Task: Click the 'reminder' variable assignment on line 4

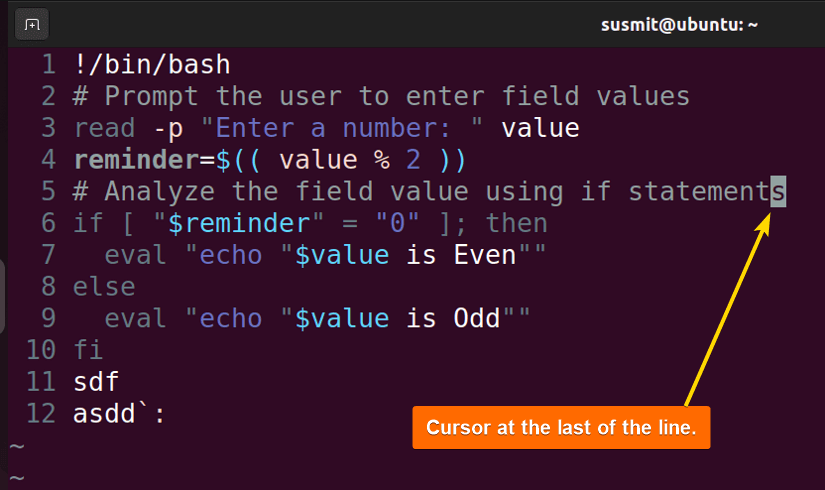Action: (136, 159)
